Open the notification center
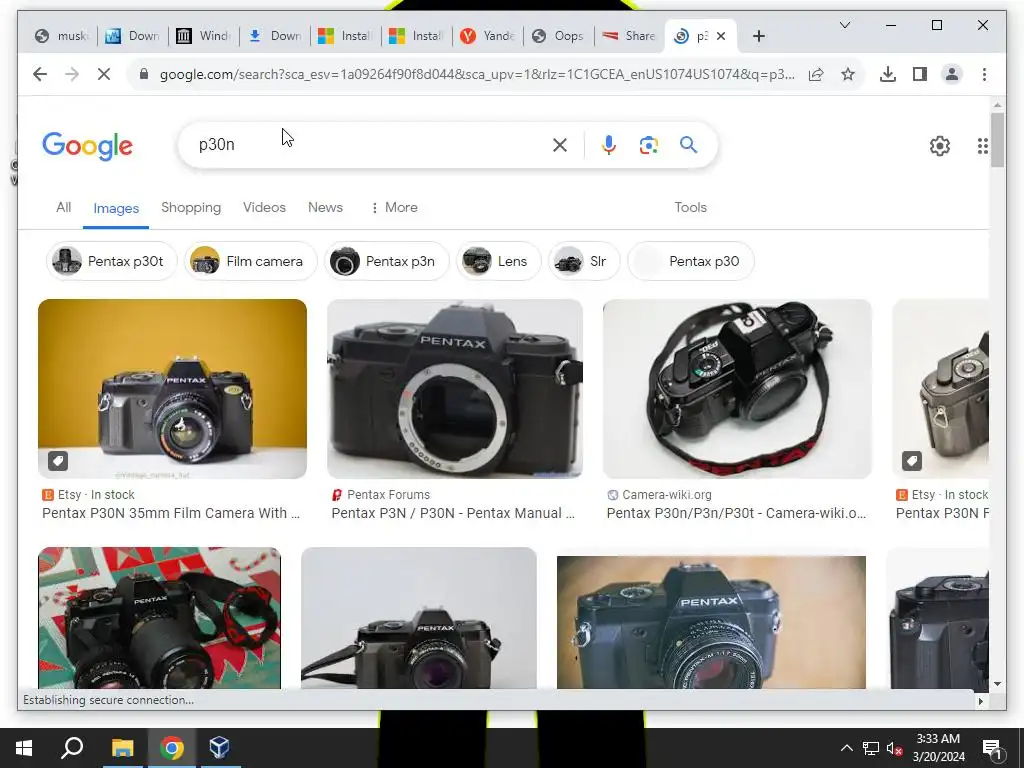 pos(992,748)
